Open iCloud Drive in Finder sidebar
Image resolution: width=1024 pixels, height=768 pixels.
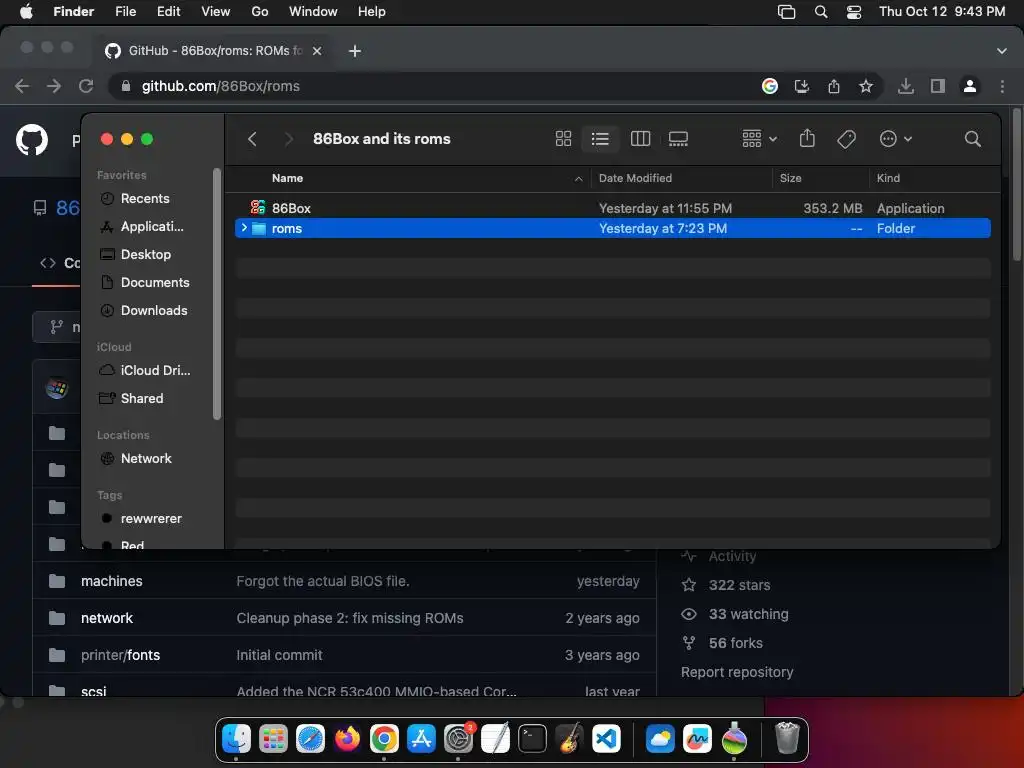(x=155, y=370)
